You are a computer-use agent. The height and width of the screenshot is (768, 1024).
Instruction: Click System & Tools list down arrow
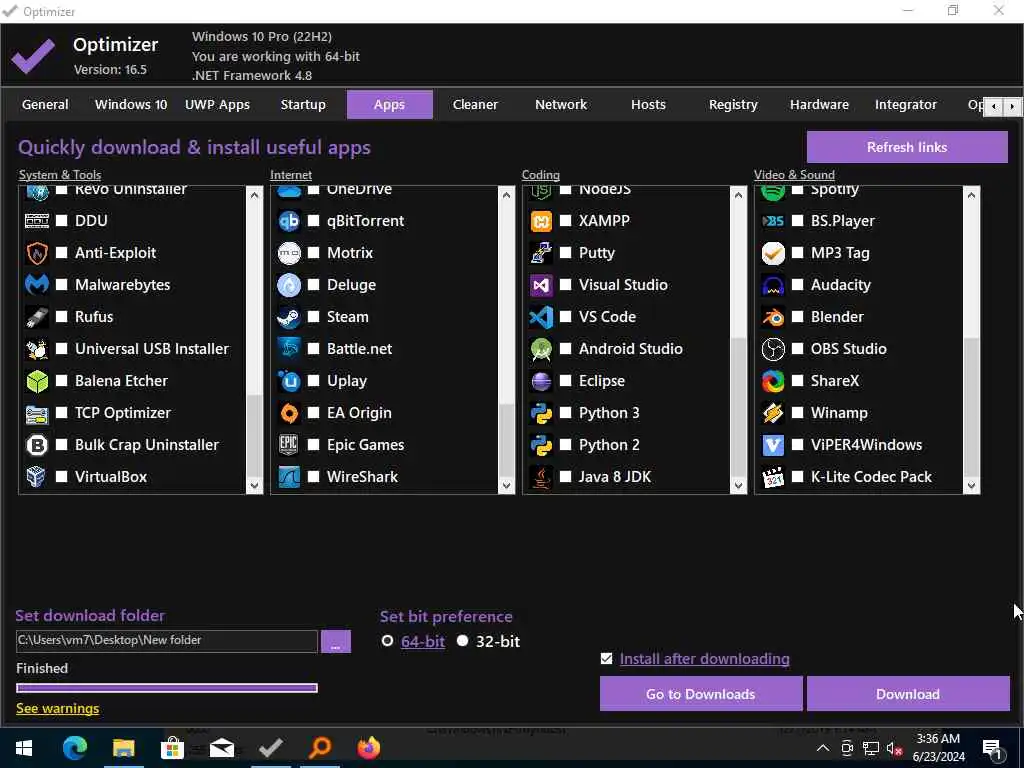pyautogui.click(x=255, y=485)
